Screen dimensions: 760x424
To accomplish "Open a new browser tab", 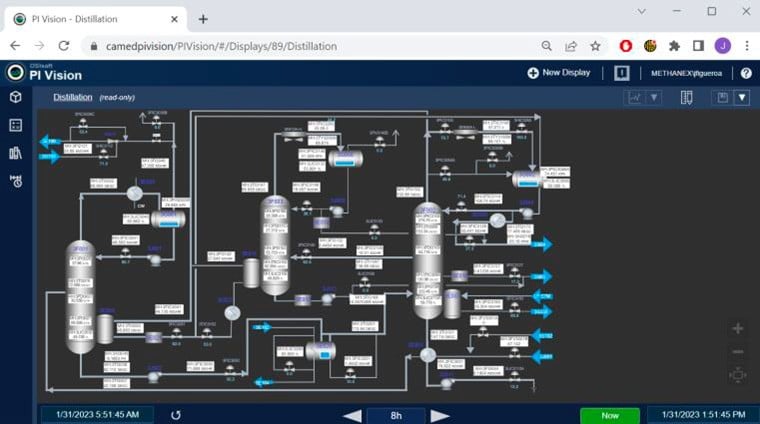I will tap(203, 18).
